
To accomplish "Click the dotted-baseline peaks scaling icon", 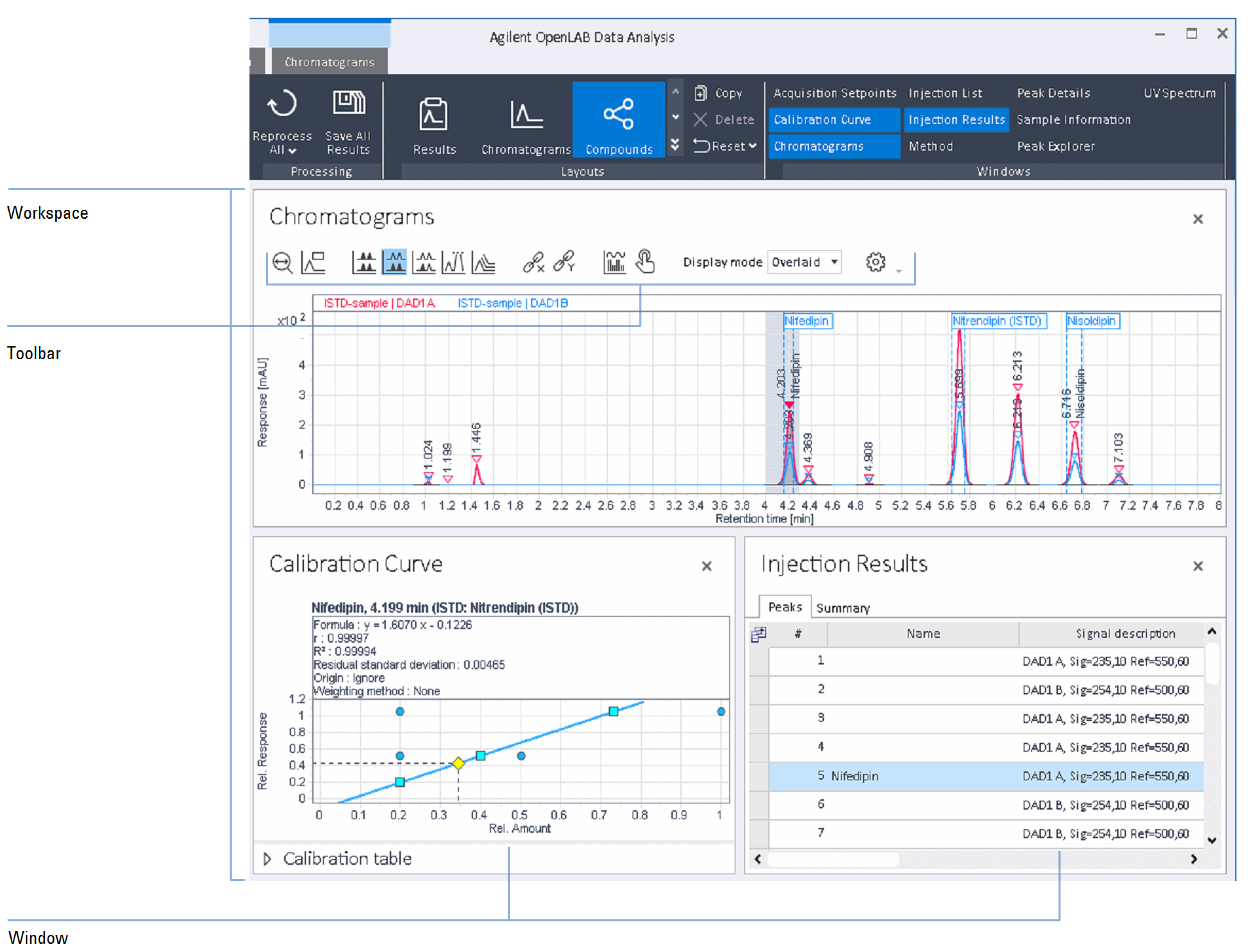I will [x=424, y=262].
